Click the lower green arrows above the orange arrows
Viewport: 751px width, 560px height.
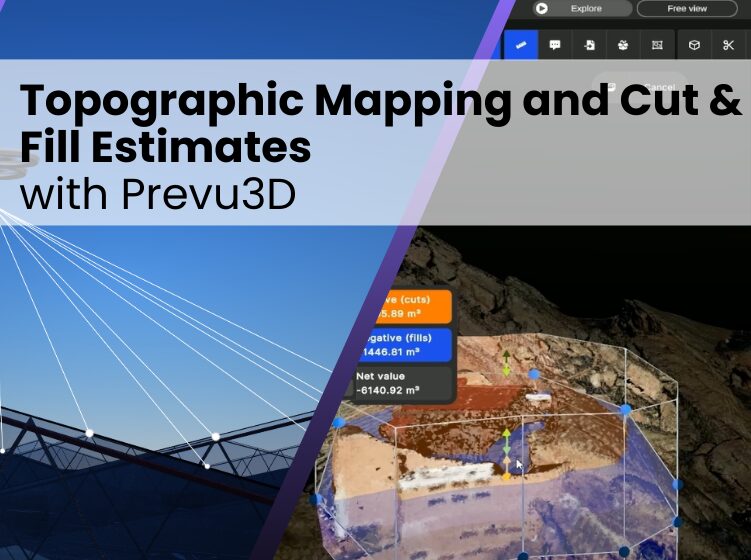tap(506, 442)
